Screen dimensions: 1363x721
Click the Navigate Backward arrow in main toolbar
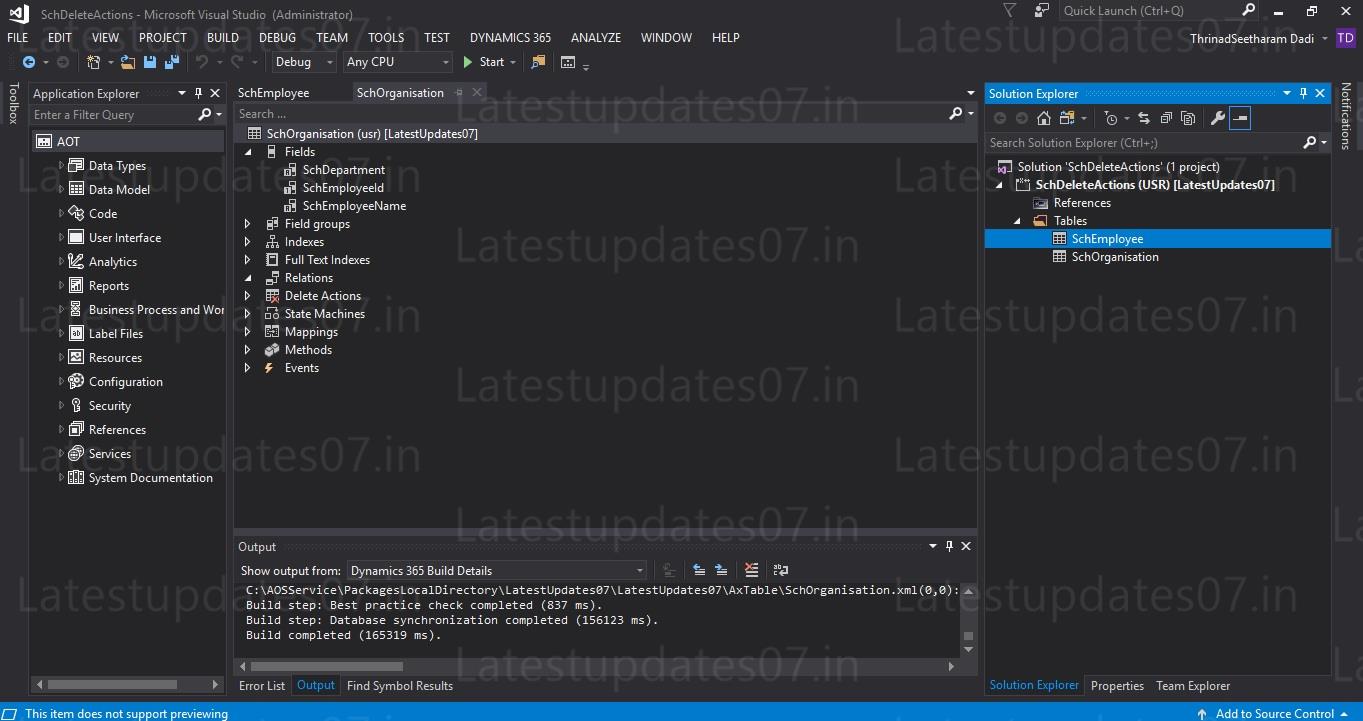click(29, 62)
